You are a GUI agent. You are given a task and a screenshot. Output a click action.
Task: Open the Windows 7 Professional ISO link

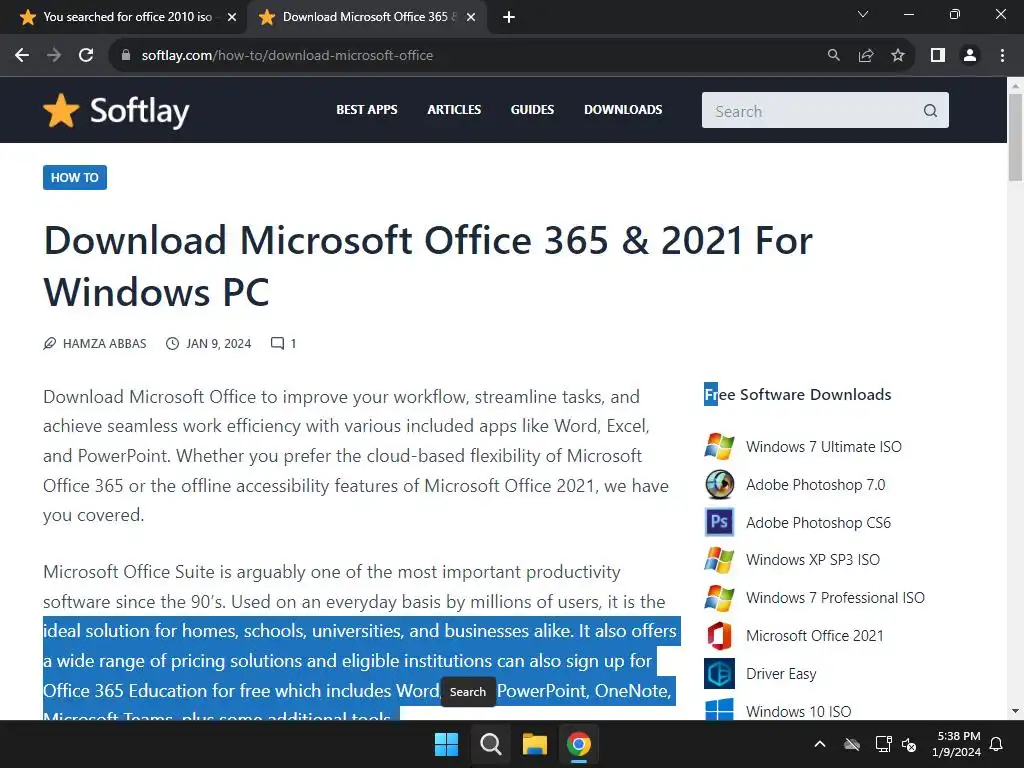(835, 598)
